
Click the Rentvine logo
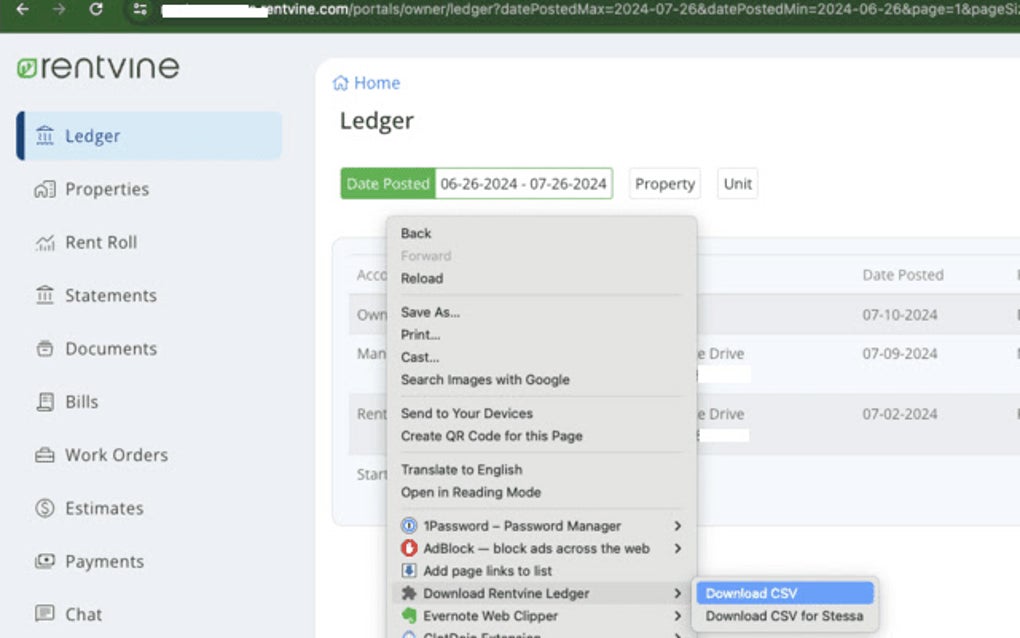coord(97,66)
